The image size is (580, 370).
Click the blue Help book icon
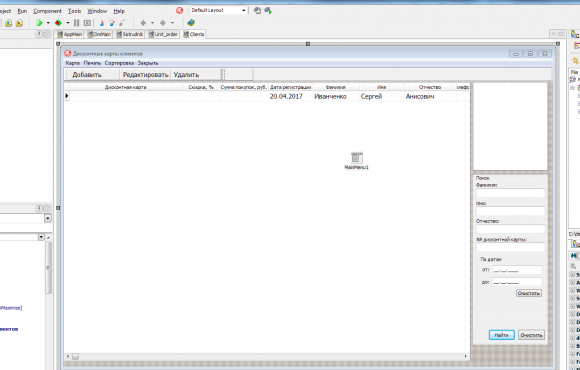[x=191, y=23]
